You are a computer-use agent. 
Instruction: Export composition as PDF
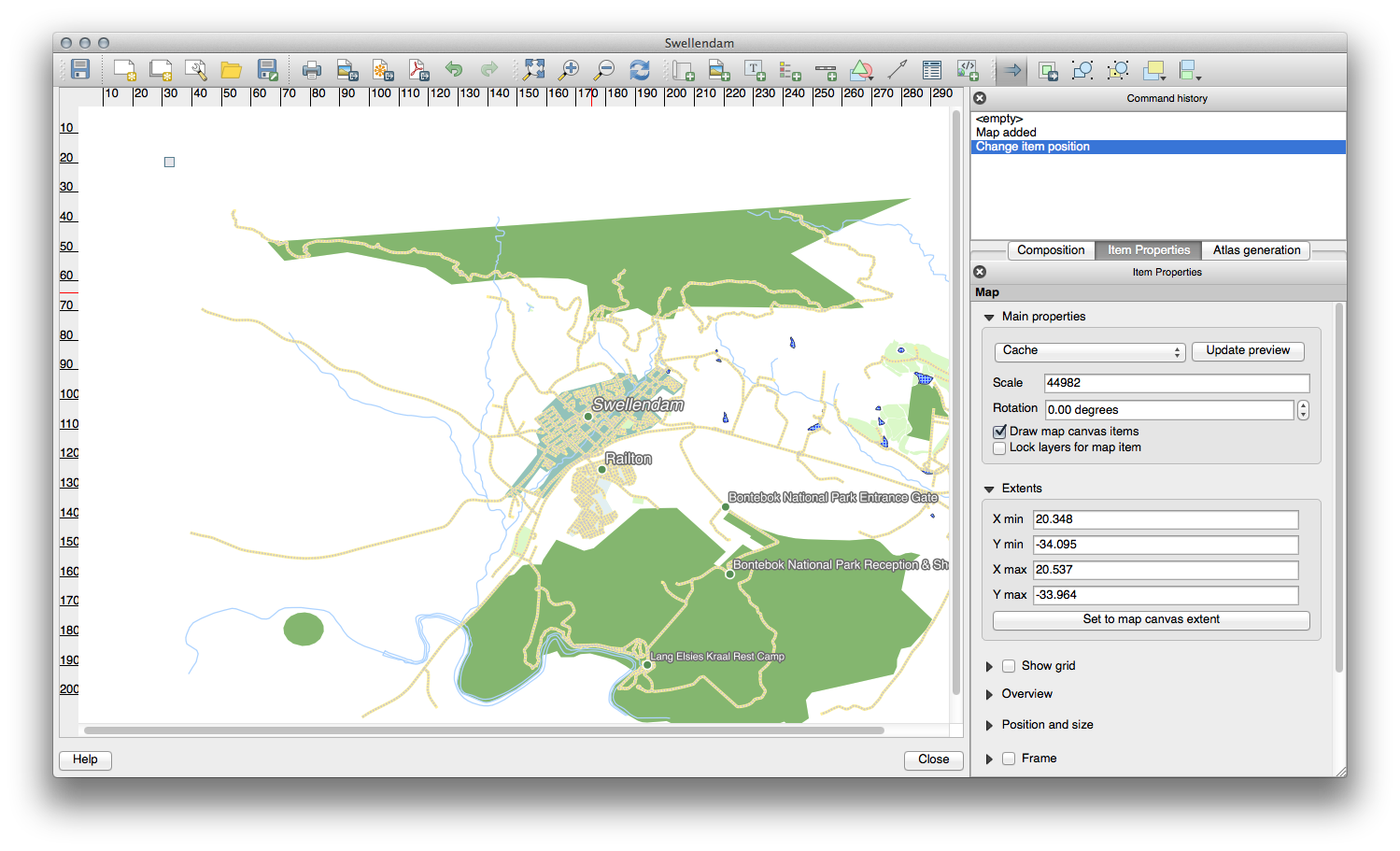pos(418,70)
